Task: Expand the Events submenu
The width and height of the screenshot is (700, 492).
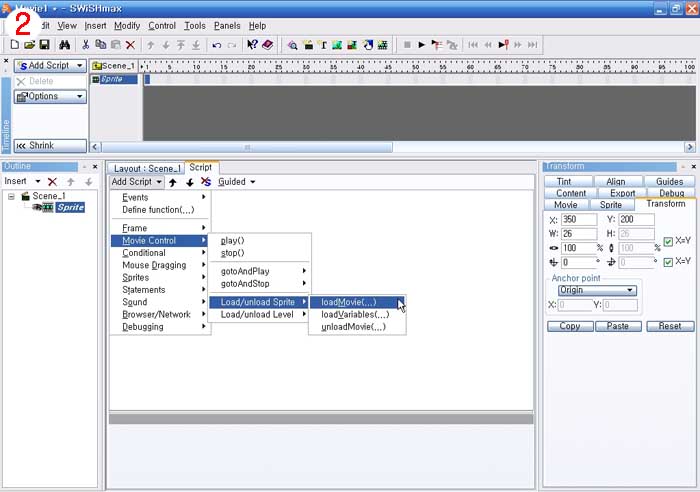Action: (x=161, y=197)
